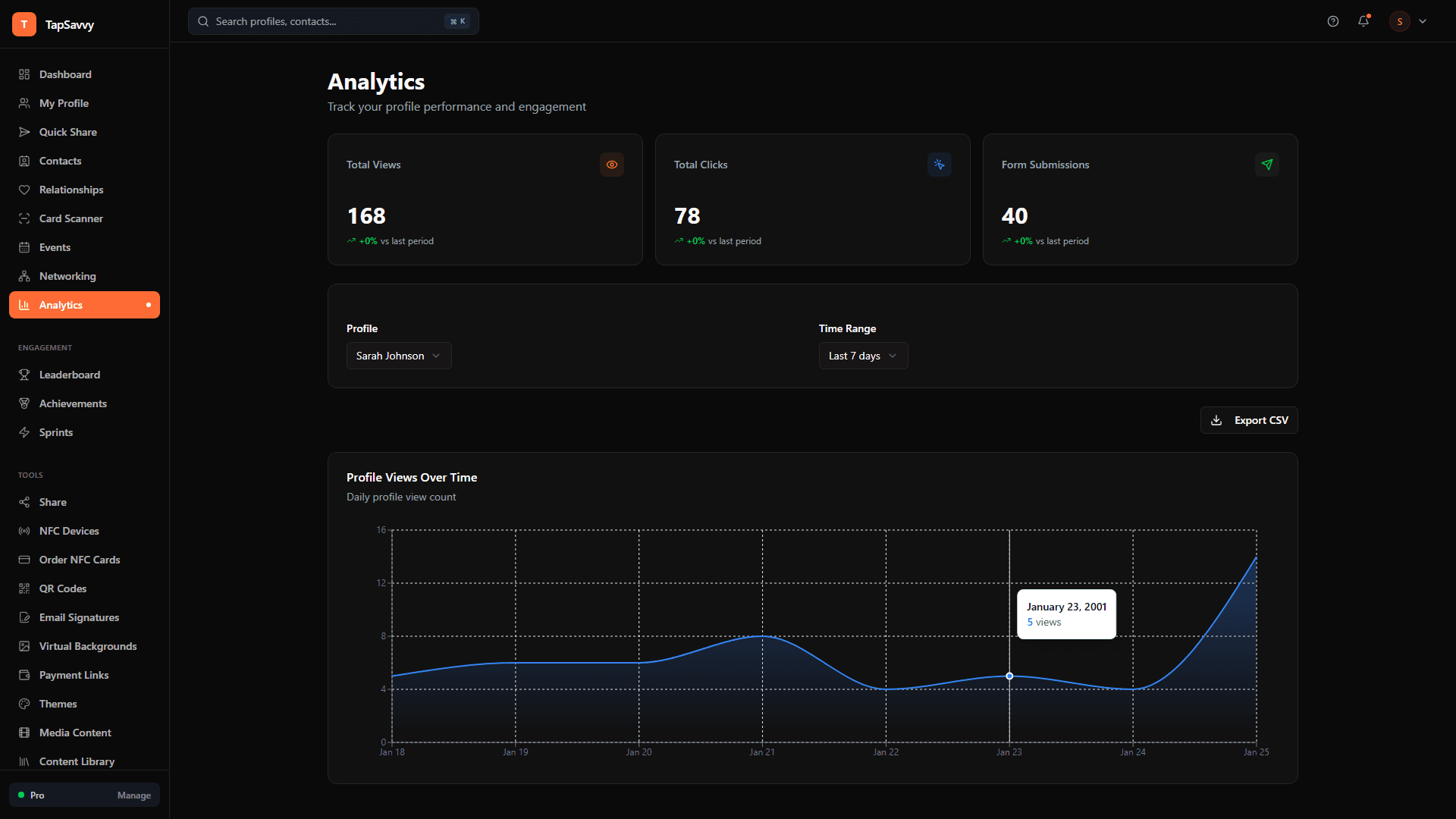Screen dimensions: 1456x819
Task: Open the NFC Devices page
Action: click(69, 531)
